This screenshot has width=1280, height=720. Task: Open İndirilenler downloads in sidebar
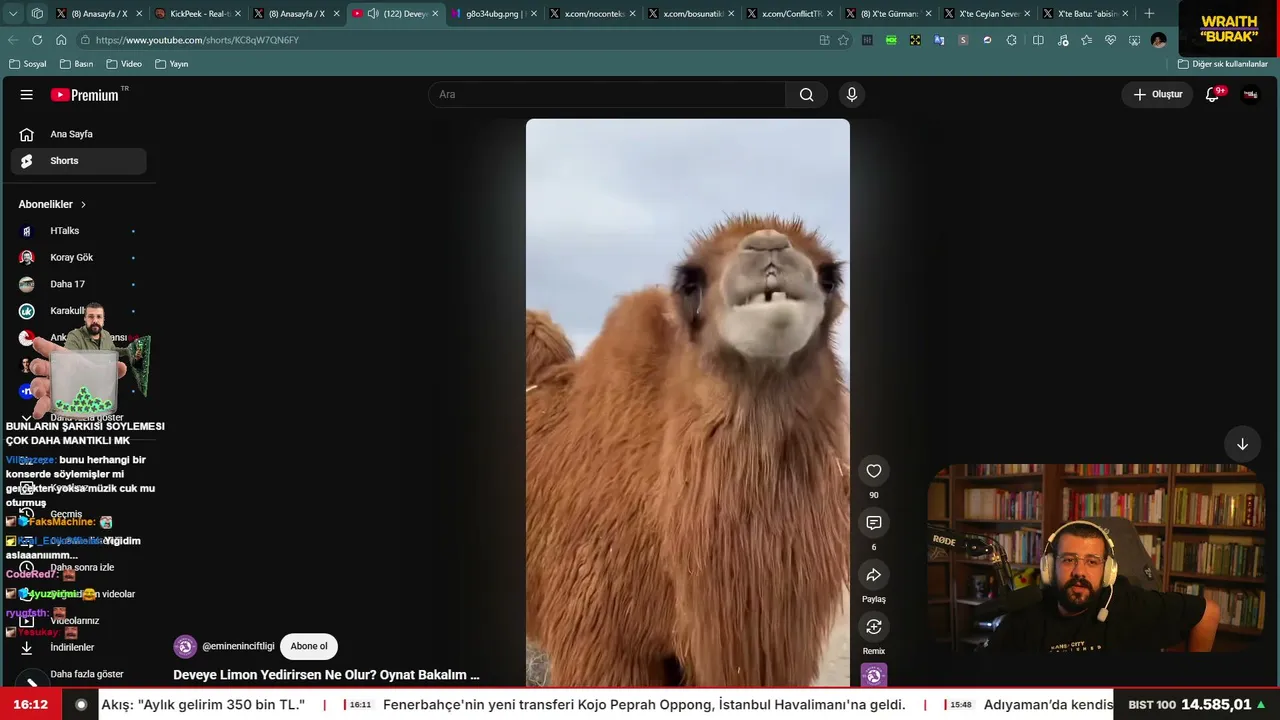[78, 648]
